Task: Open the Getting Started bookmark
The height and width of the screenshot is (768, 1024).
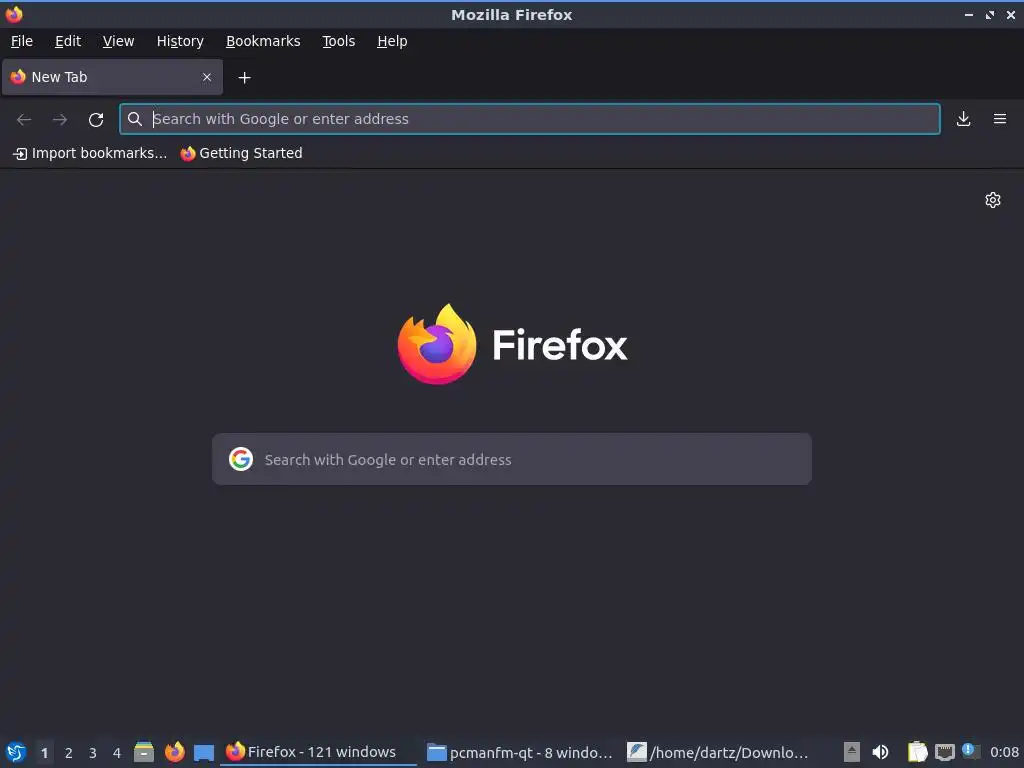Action: (242, 153)
